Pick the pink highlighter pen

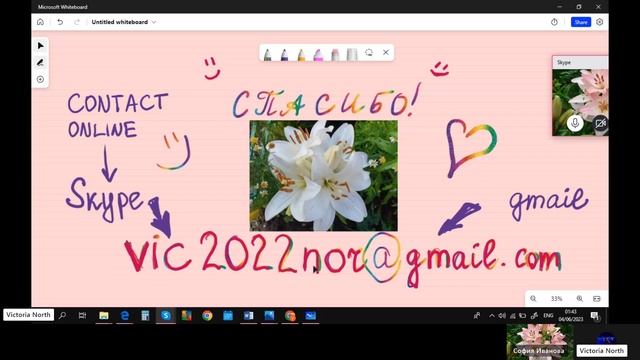318,54
